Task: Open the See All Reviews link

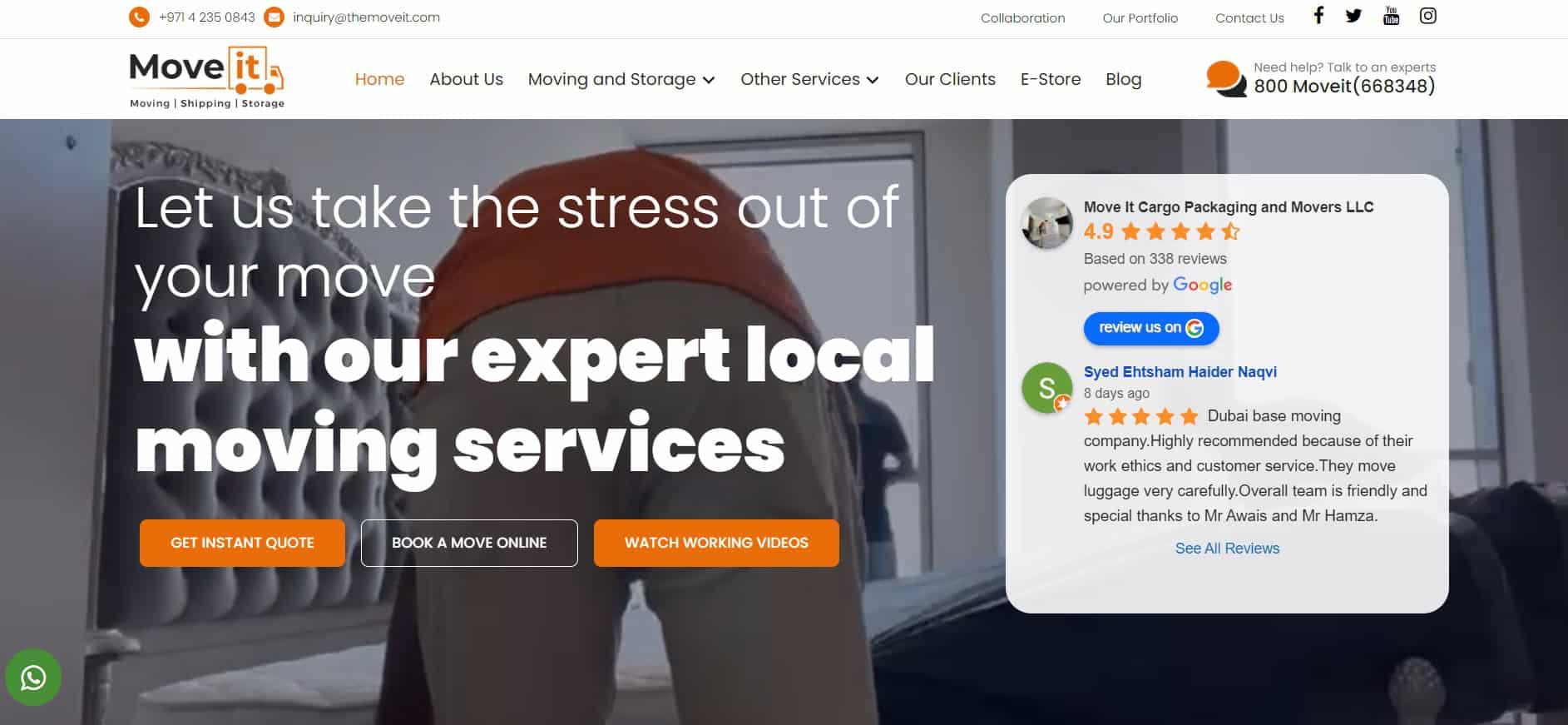Action: coord(1227,549)
